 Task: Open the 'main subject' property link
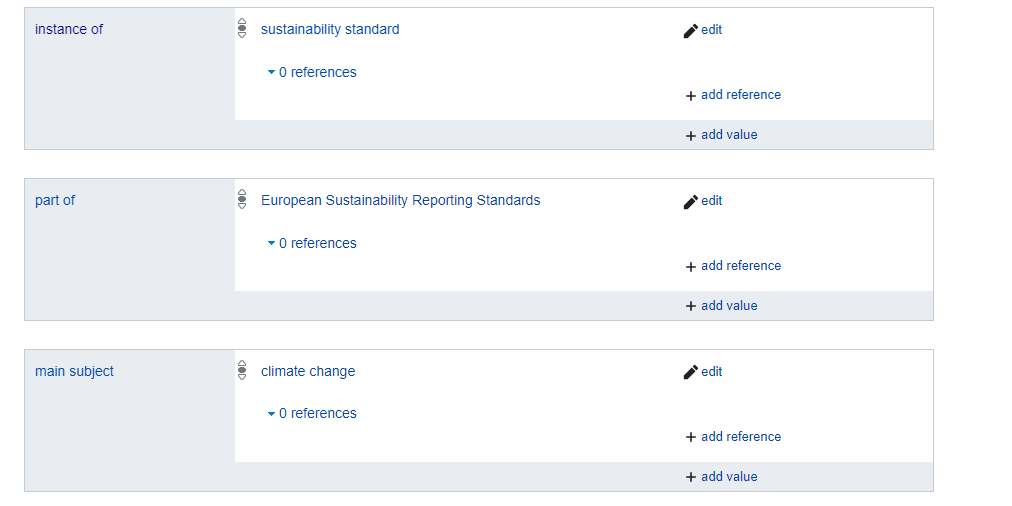pos(74,371)
